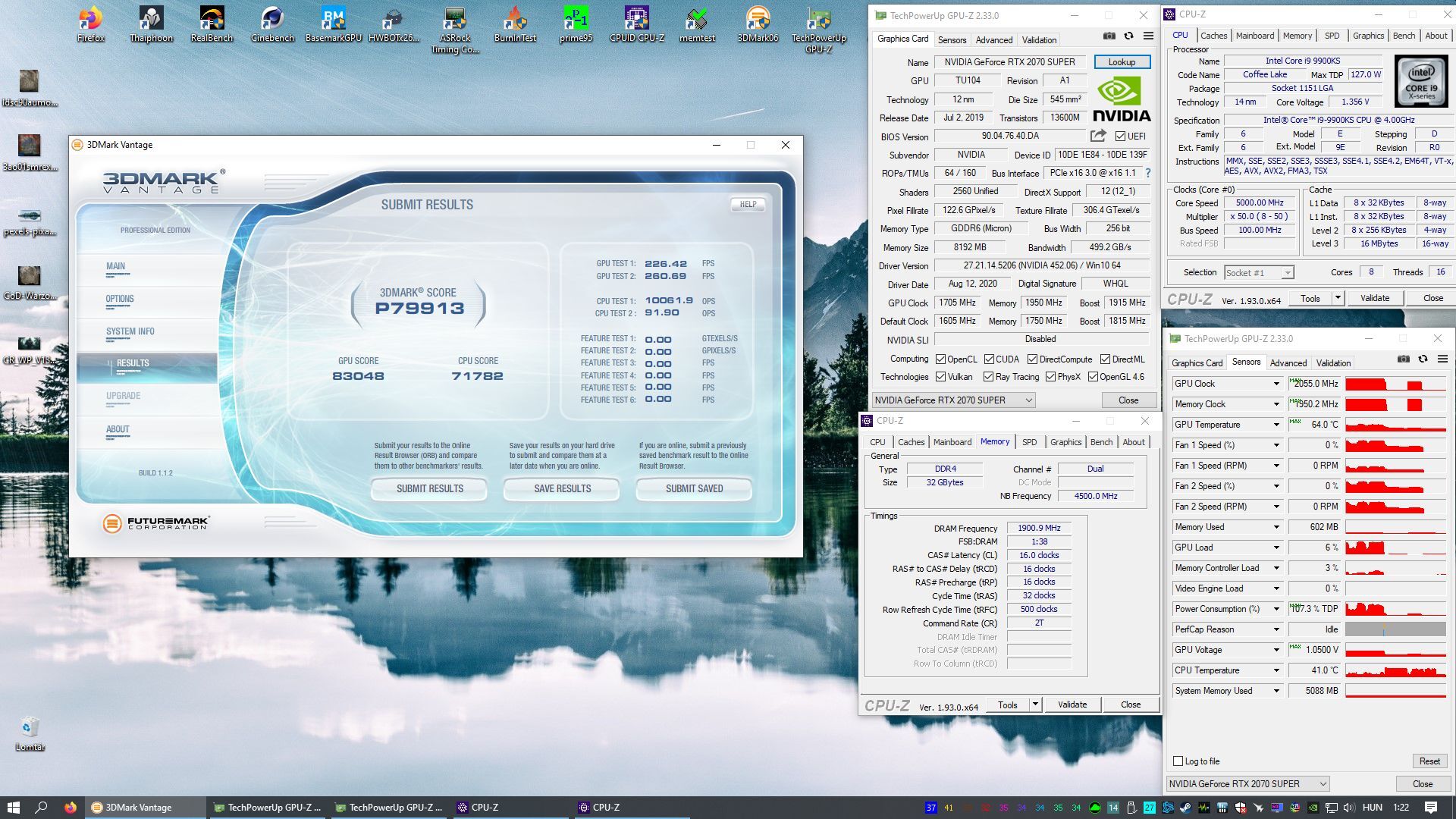Toggle the Ray Tracing checkbox
Viewport: 1456px width, 819px height.
tap(988, 377)
